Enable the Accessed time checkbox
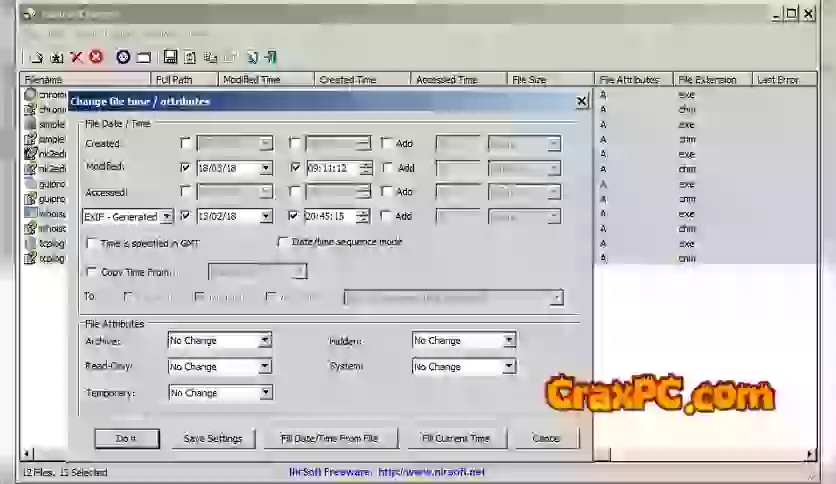This screenshot has height=484, width=836. click(294, 191)
